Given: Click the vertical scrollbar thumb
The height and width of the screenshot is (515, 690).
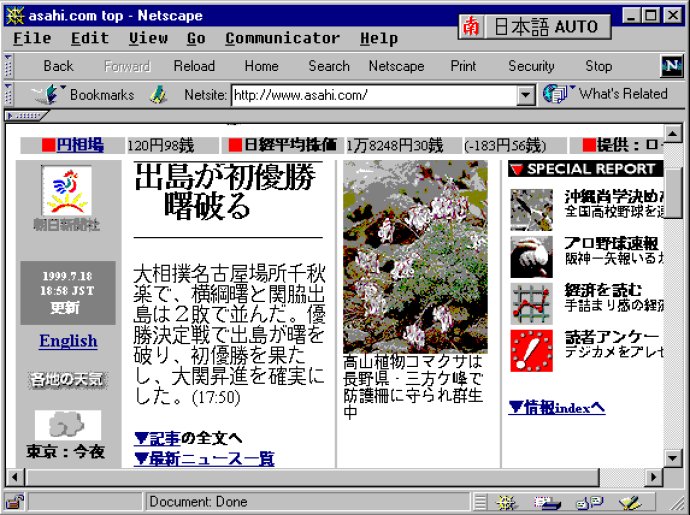Looking at the screenshot, I should tap(673, 192).
